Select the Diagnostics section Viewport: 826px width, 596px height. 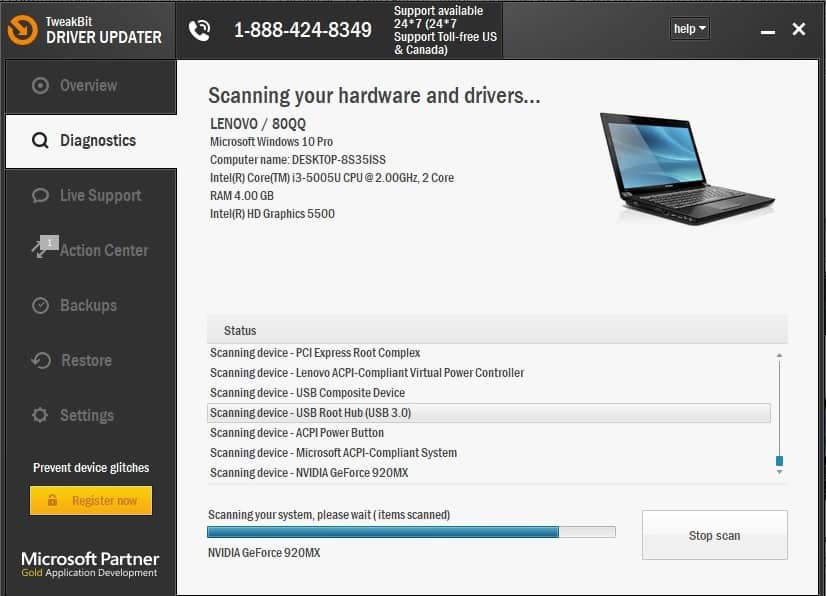click(91, 141)
